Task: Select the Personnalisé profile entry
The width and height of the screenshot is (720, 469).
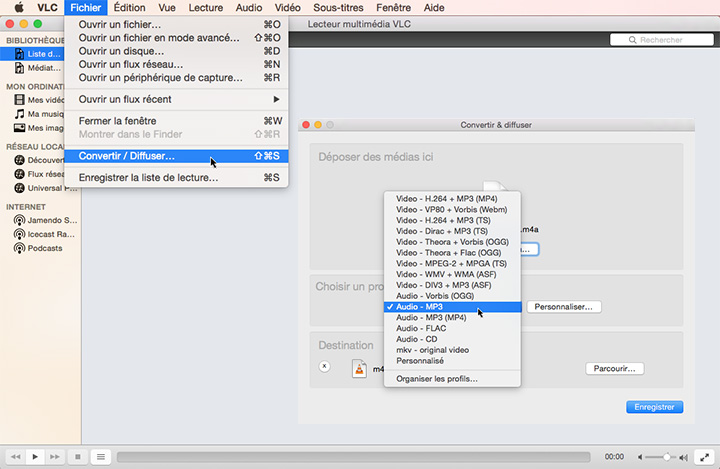Action: 452,361
